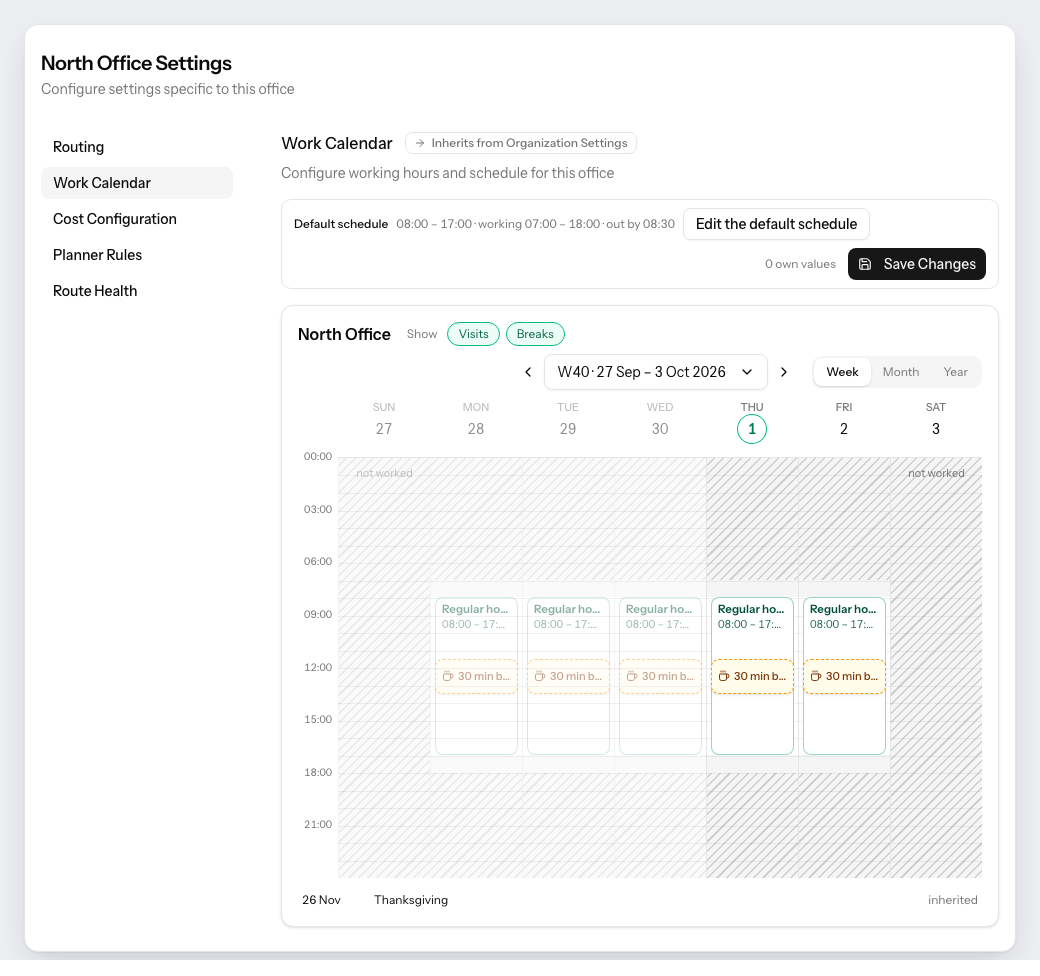Select Friday 2 column header
Image resolution: width=1040 pixels, height=976 pixels.
point(844,420)
